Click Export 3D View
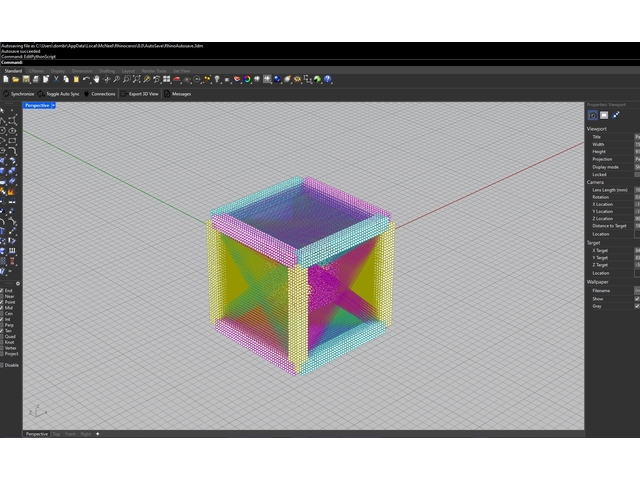 coord(140,94)
